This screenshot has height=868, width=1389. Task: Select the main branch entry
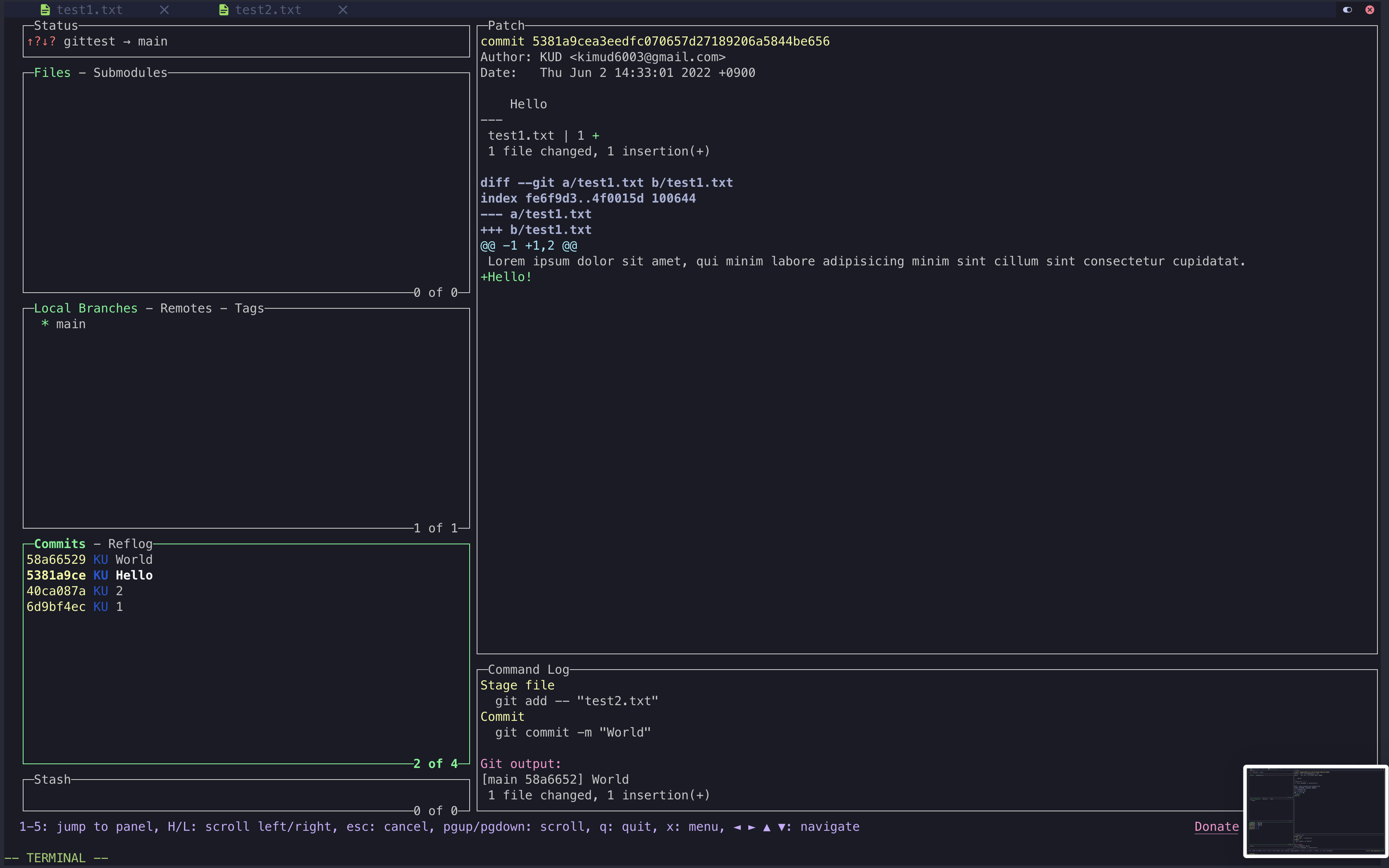[71, 324]
